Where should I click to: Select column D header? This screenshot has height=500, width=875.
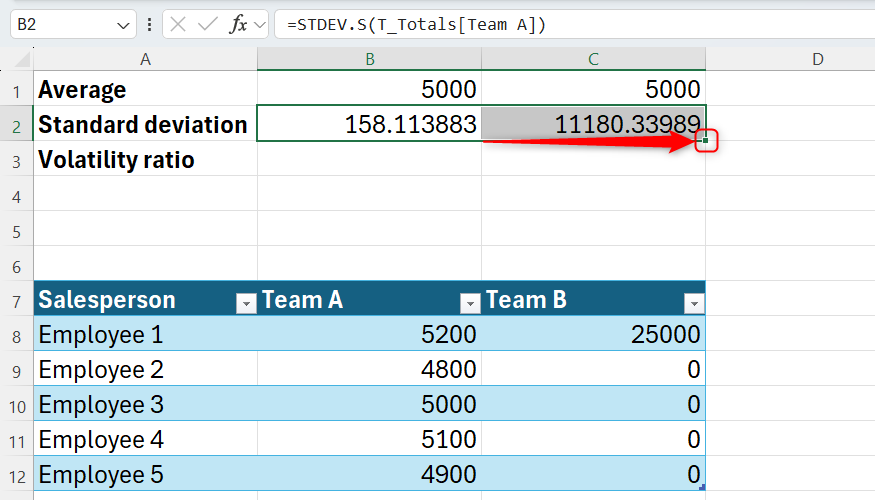pos(817,60)
